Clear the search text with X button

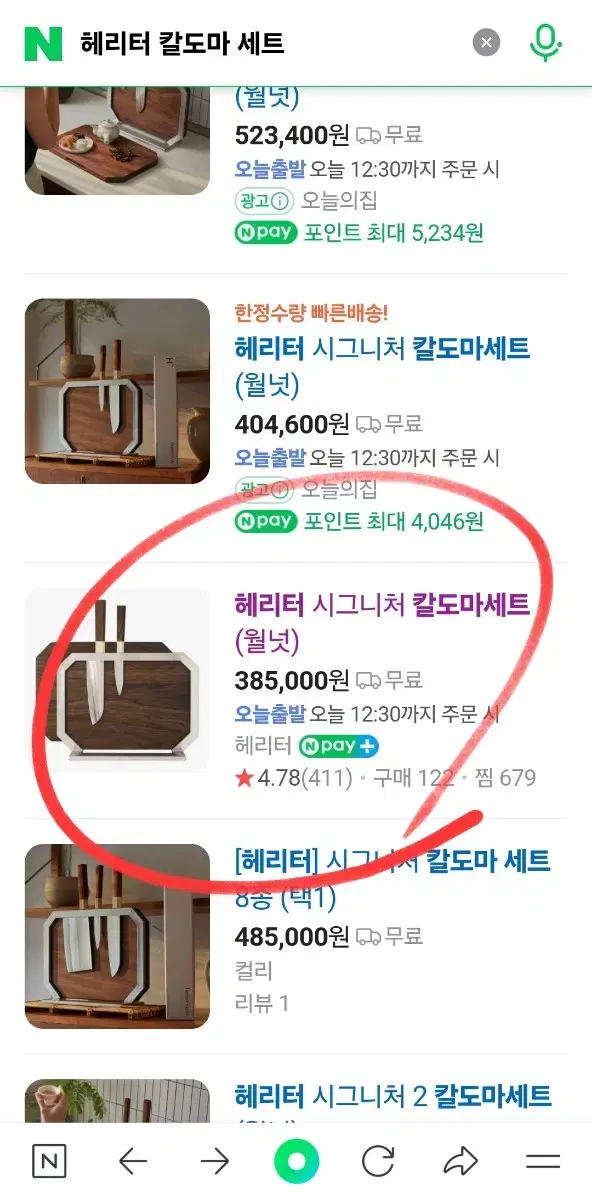486,43
